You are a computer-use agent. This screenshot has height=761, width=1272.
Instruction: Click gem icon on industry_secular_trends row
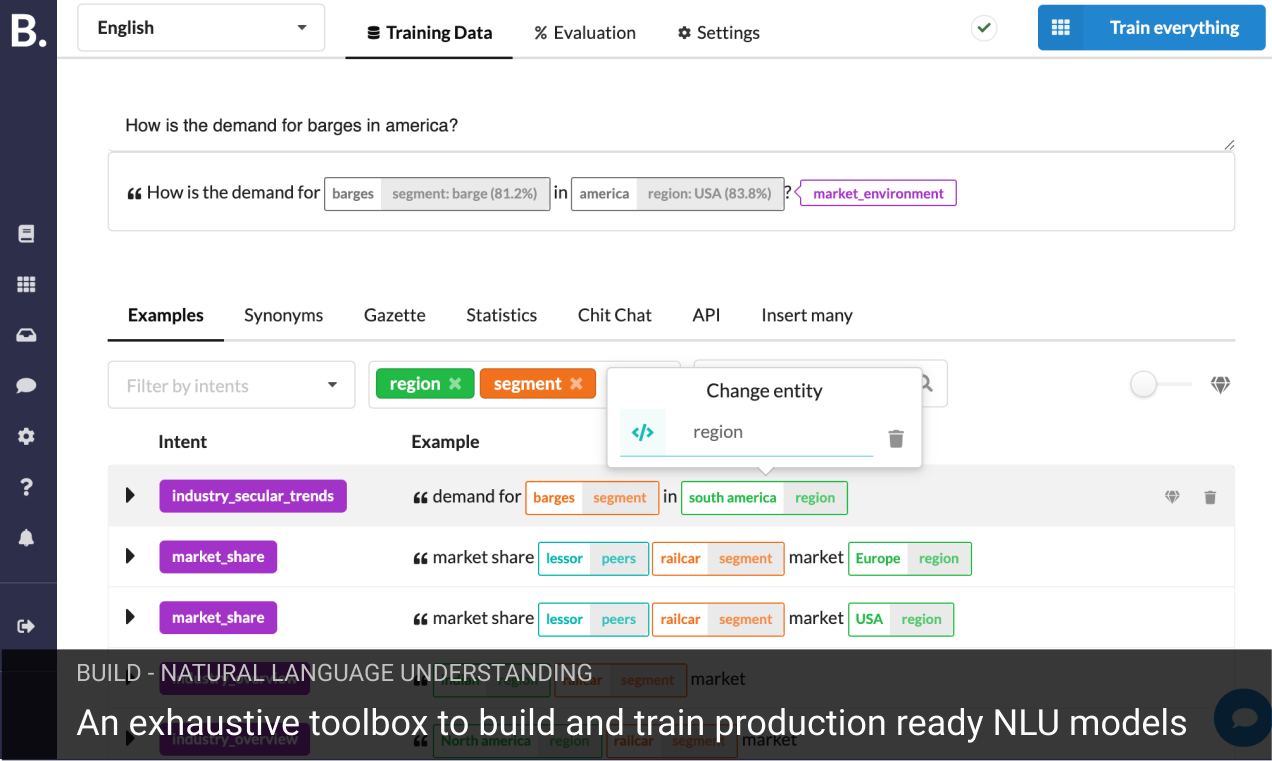point(1172,497)
